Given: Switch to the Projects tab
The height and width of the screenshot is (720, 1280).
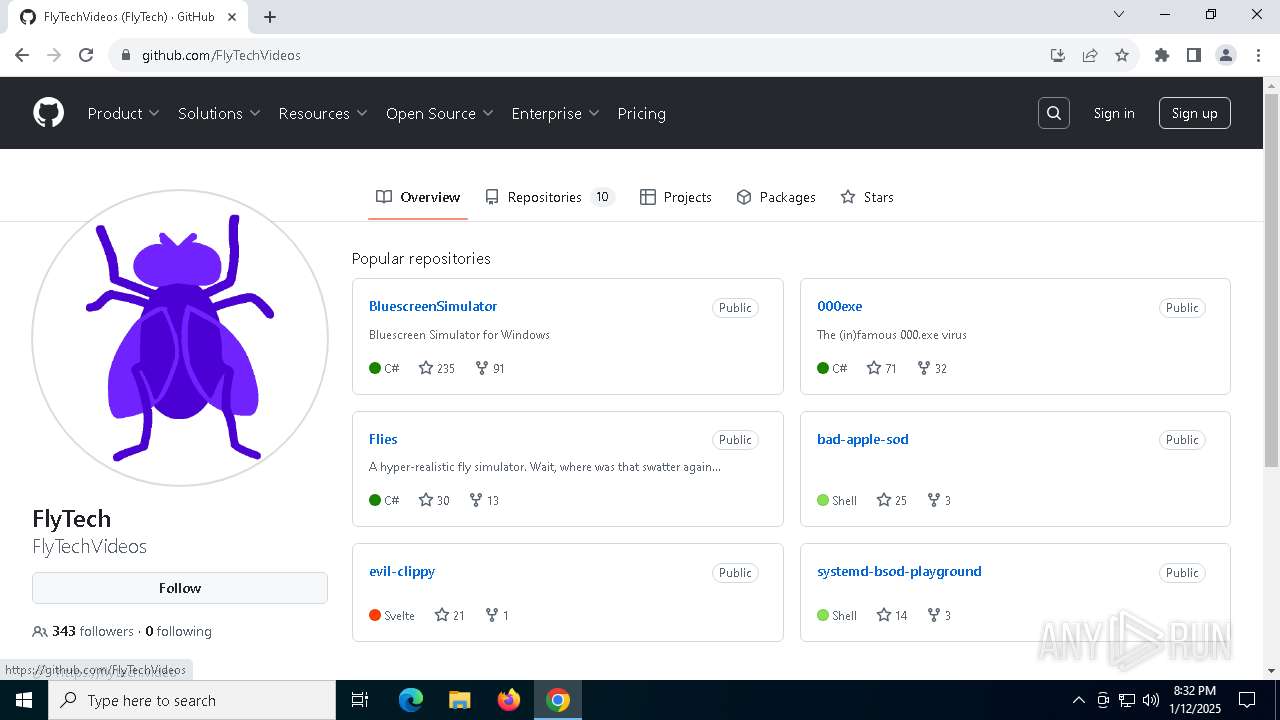Looking at the screenshot, I should coord(676,197).
